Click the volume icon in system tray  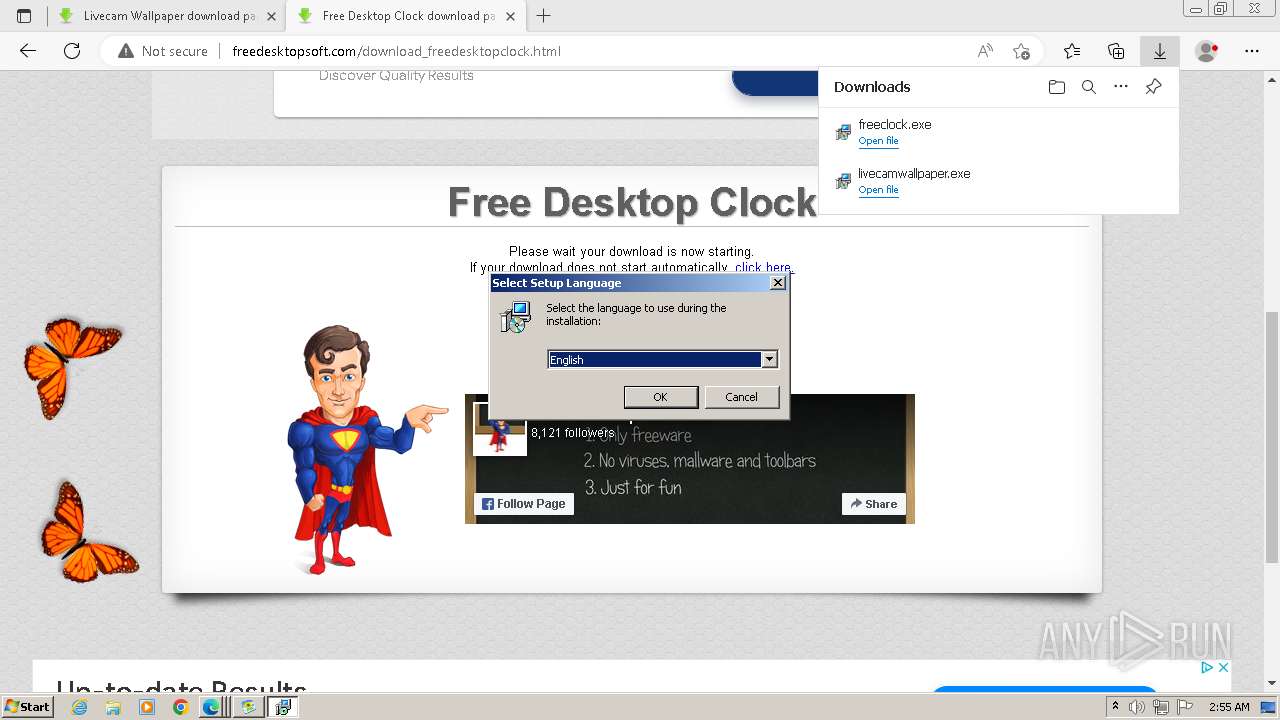click(x=1138, y=707)
